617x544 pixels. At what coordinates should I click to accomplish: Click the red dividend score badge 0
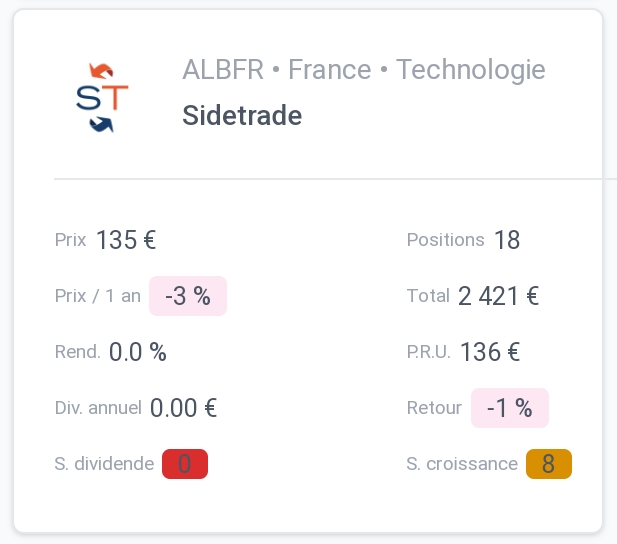(185, 464)
